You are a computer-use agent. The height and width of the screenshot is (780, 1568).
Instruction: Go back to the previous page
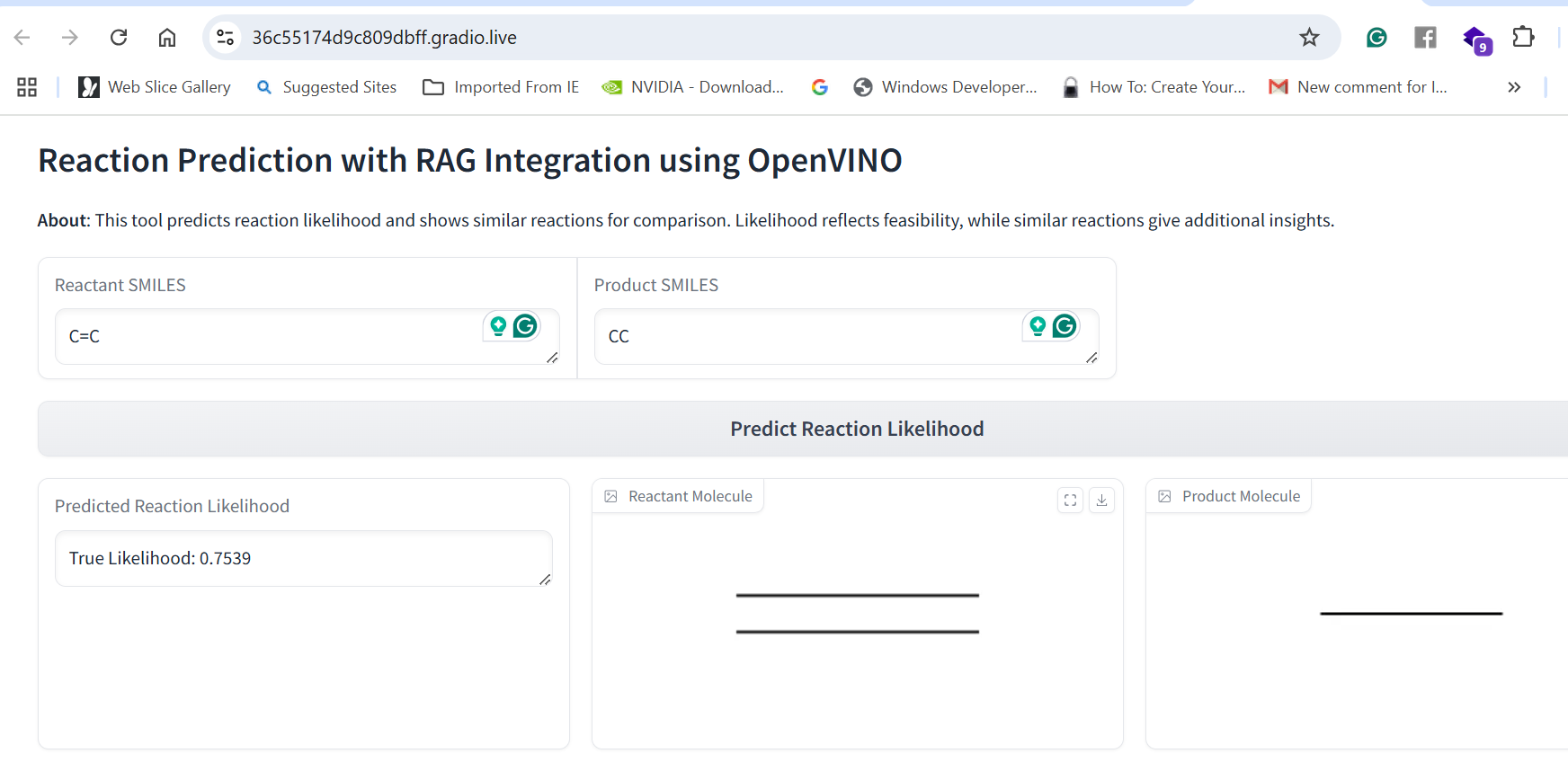(22, 37)
